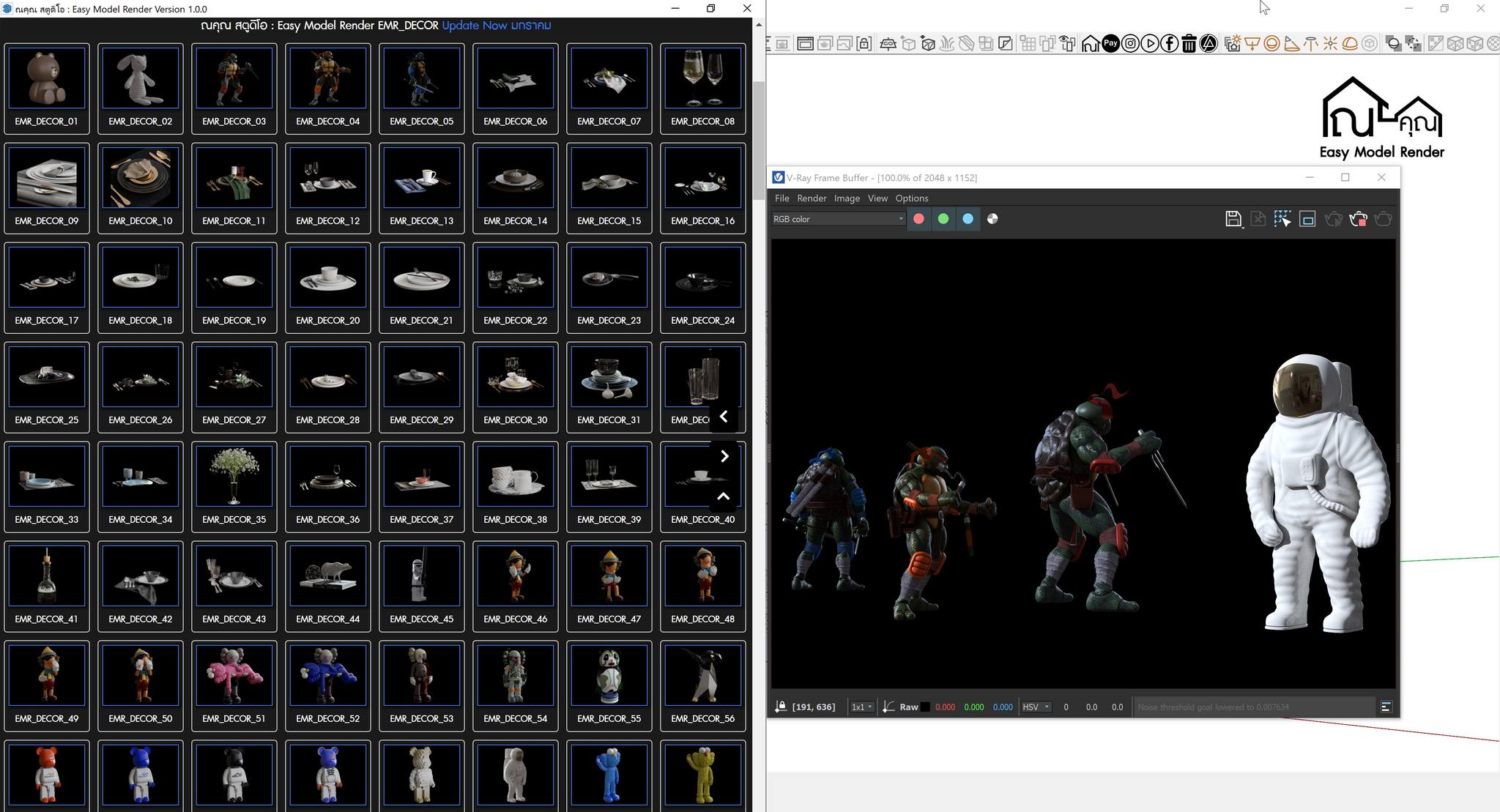Select the EMR_DECOR_35 flower vase model
Image resolution: width=1500 pixels, height=812 pixels.
[x=234, y=488]
